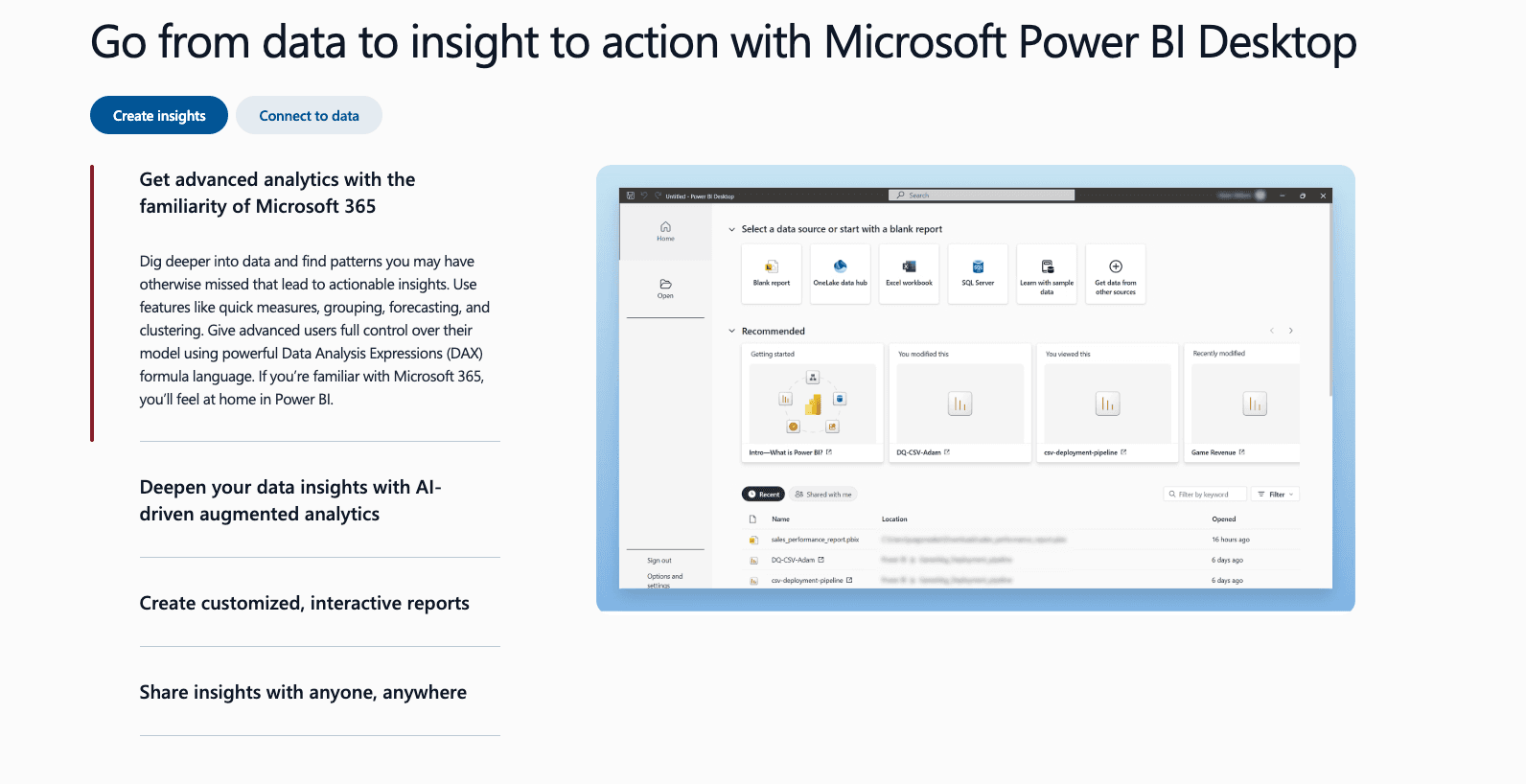
Task: Go to Home in Power BI sidebar
Action: click(x=665, y=232)
